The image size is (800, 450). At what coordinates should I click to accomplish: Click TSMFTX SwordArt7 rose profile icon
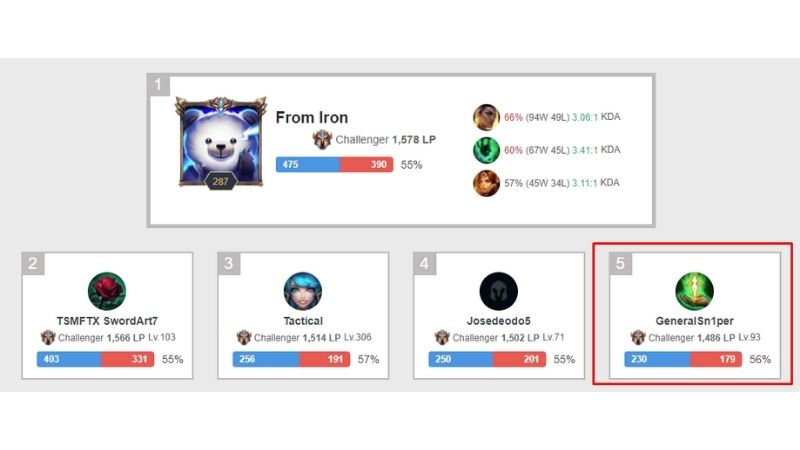[107, 291]
